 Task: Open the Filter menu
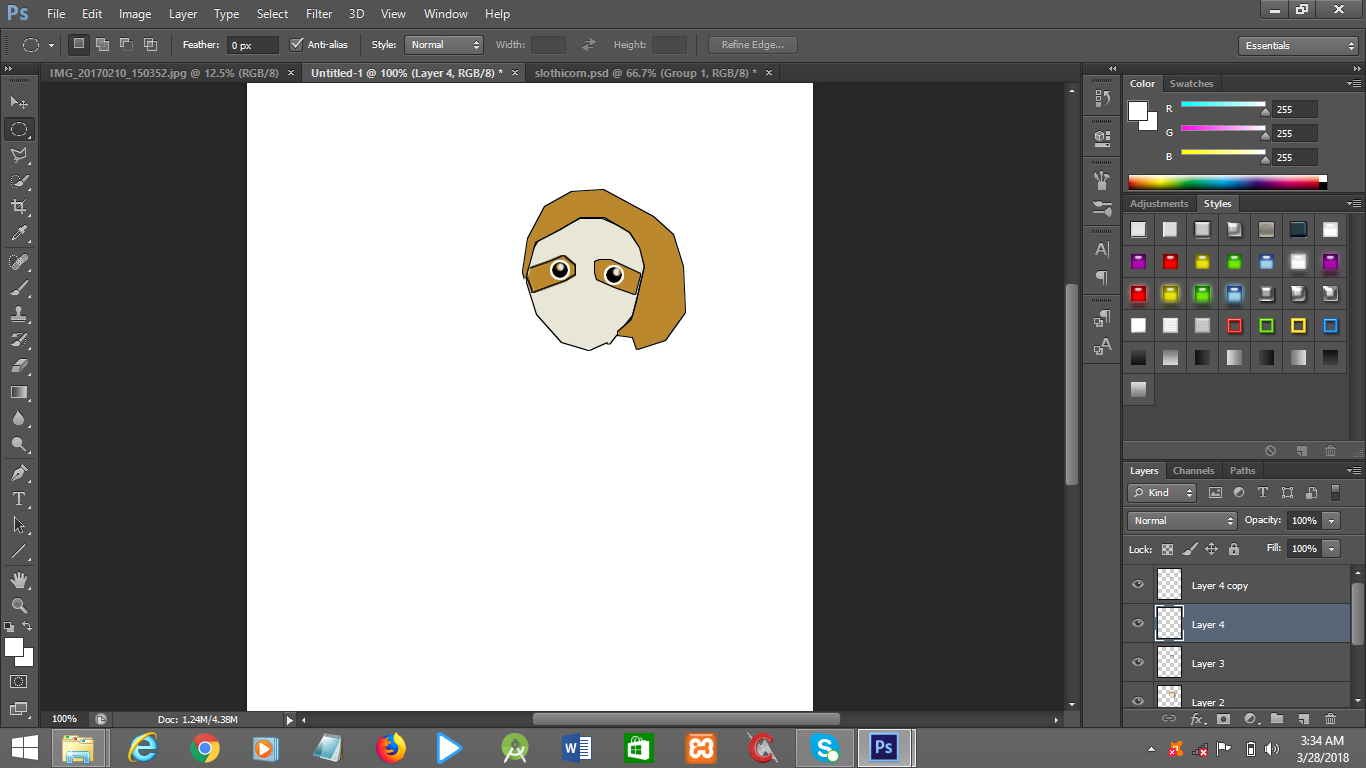[318, 13]
